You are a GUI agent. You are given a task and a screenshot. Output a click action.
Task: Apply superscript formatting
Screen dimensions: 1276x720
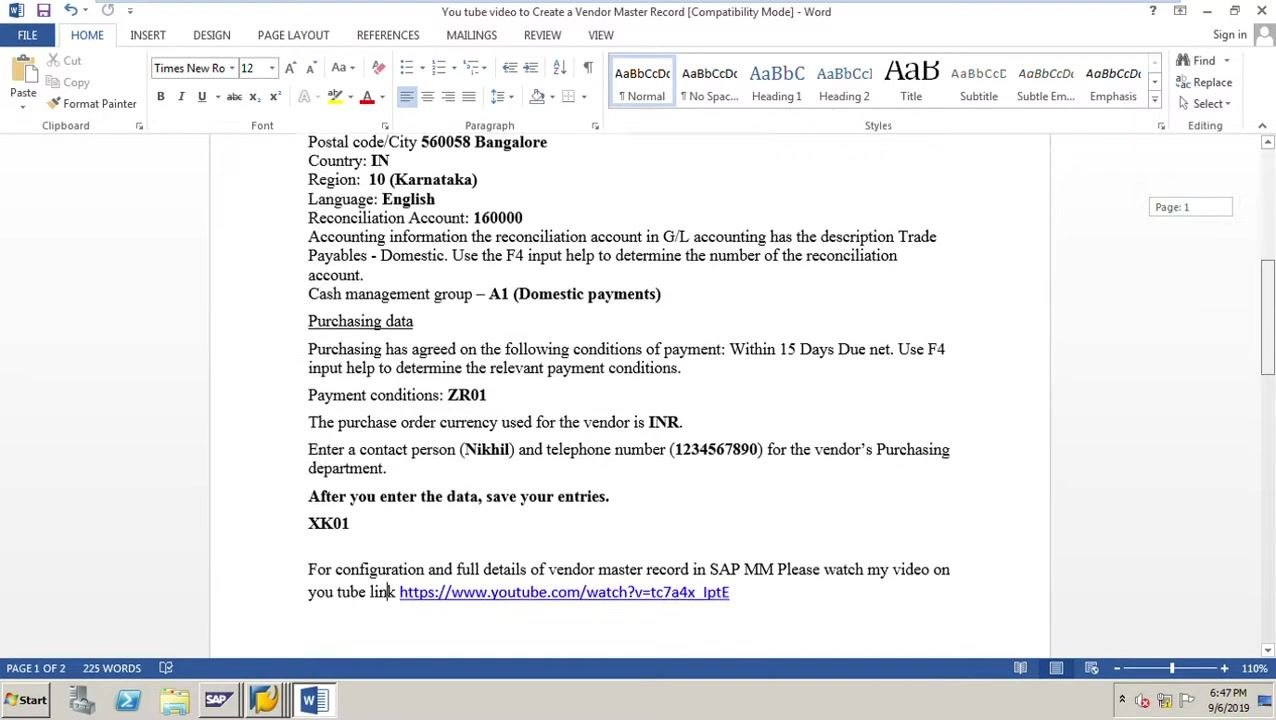[x=275, y=97]
